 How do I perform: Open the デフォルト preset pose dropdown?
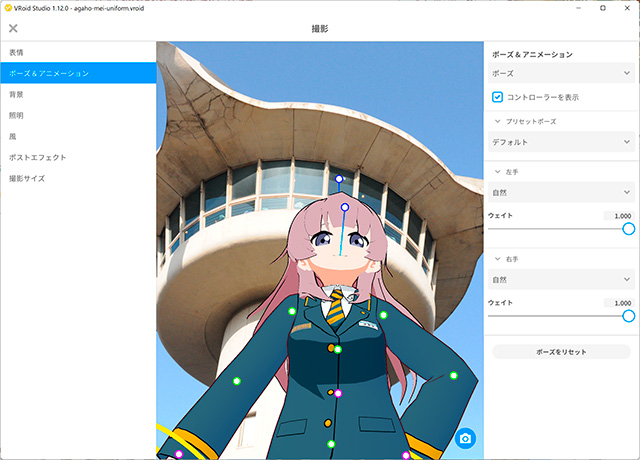560,142
